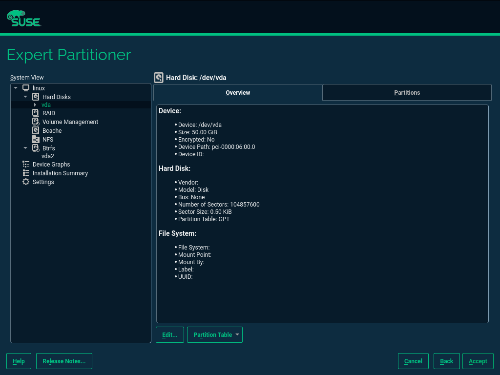
Task: Open Release Notes...
Action: pyautogui.click(x=64, y=361)
